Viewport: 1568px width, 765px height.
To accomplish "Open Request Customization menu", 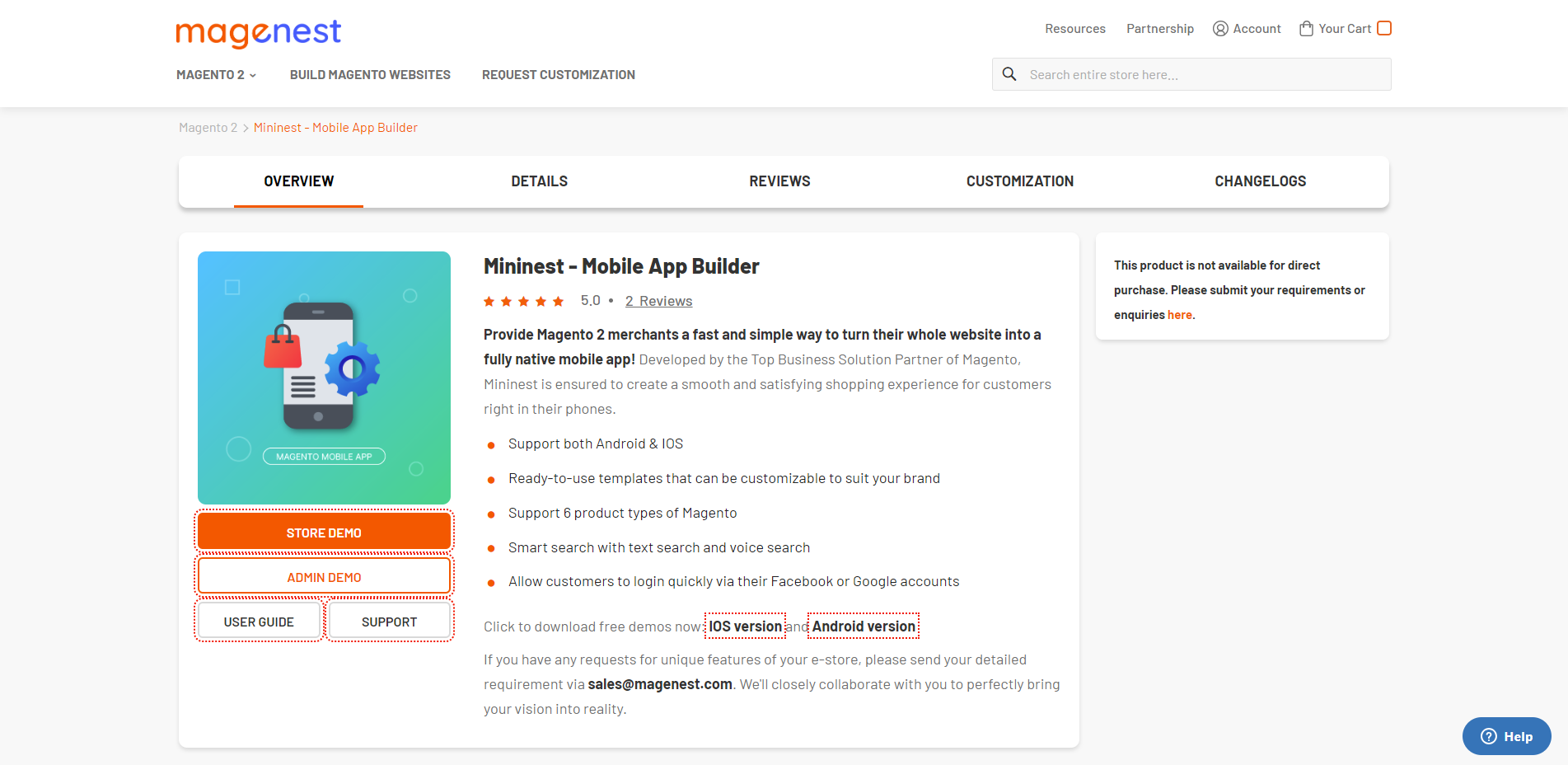I will click(559, 75).
